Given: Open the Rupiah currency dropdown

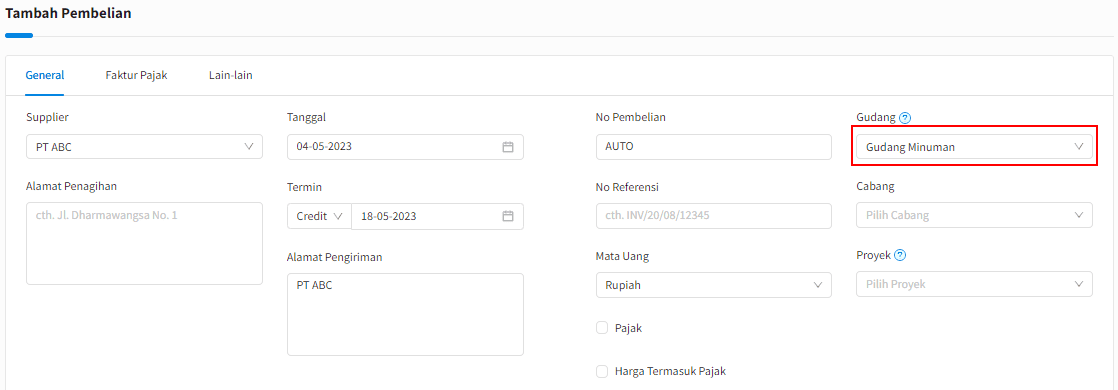Looking at the screenshot, I should tap(714, 284).
